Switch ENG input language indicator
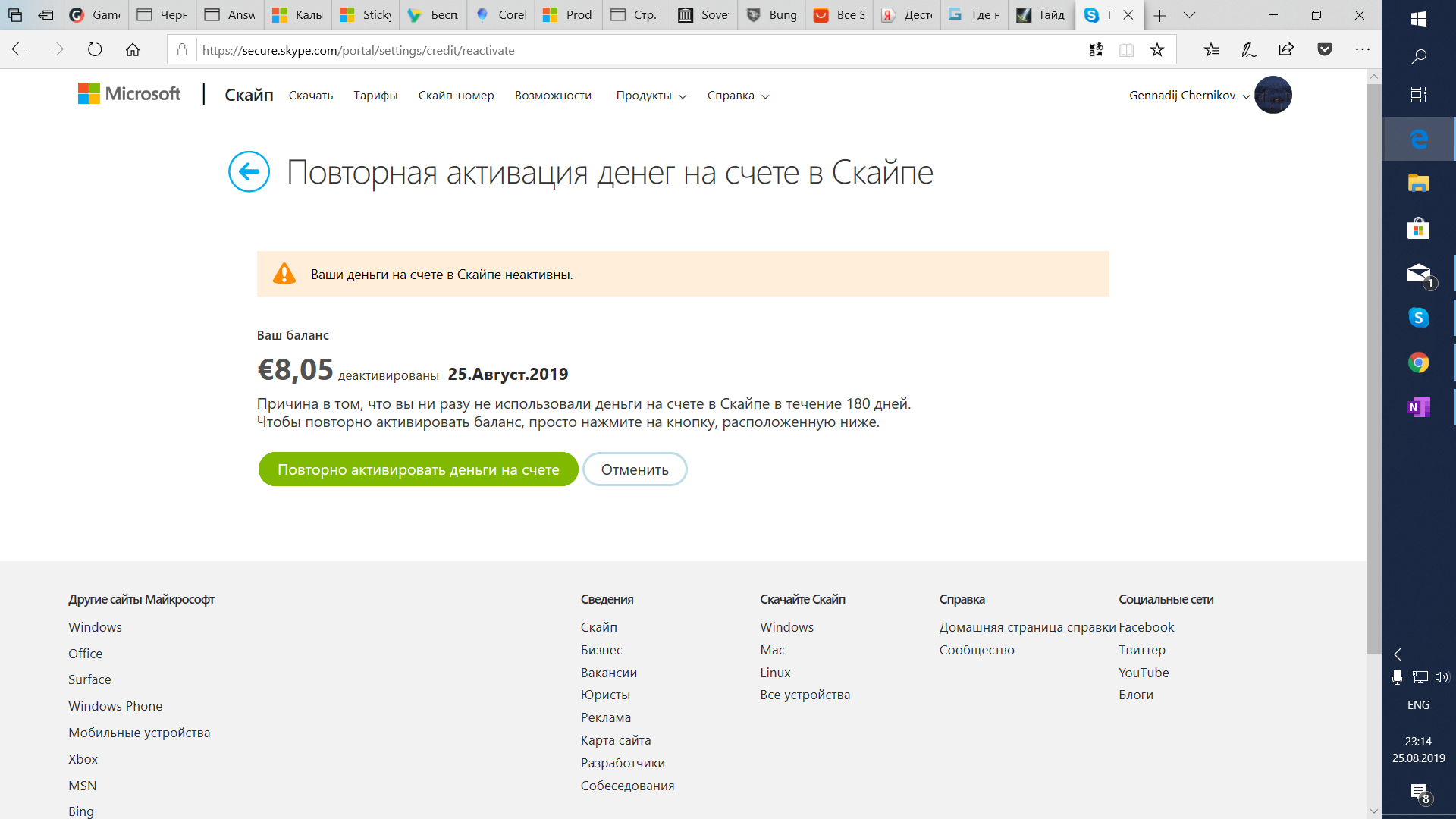This screenshot has height=819, width=1456. (1418, 705)
